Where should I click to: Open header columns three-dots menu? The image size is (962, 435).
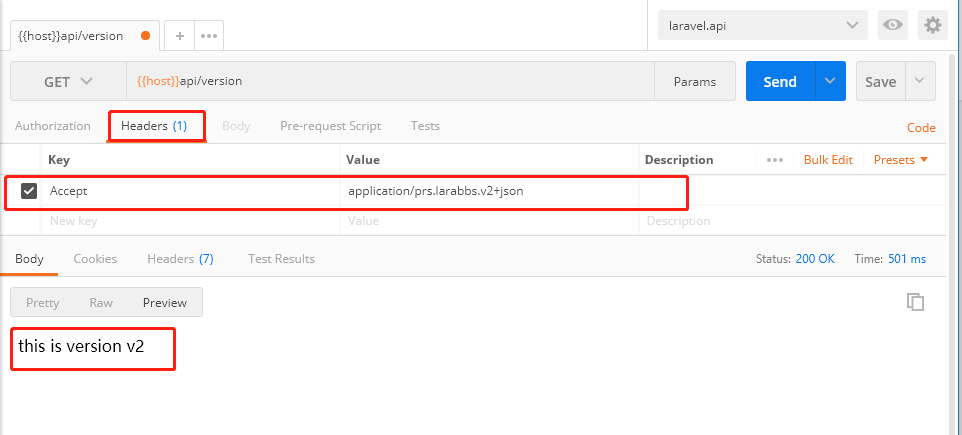click(x=774, y=159)
